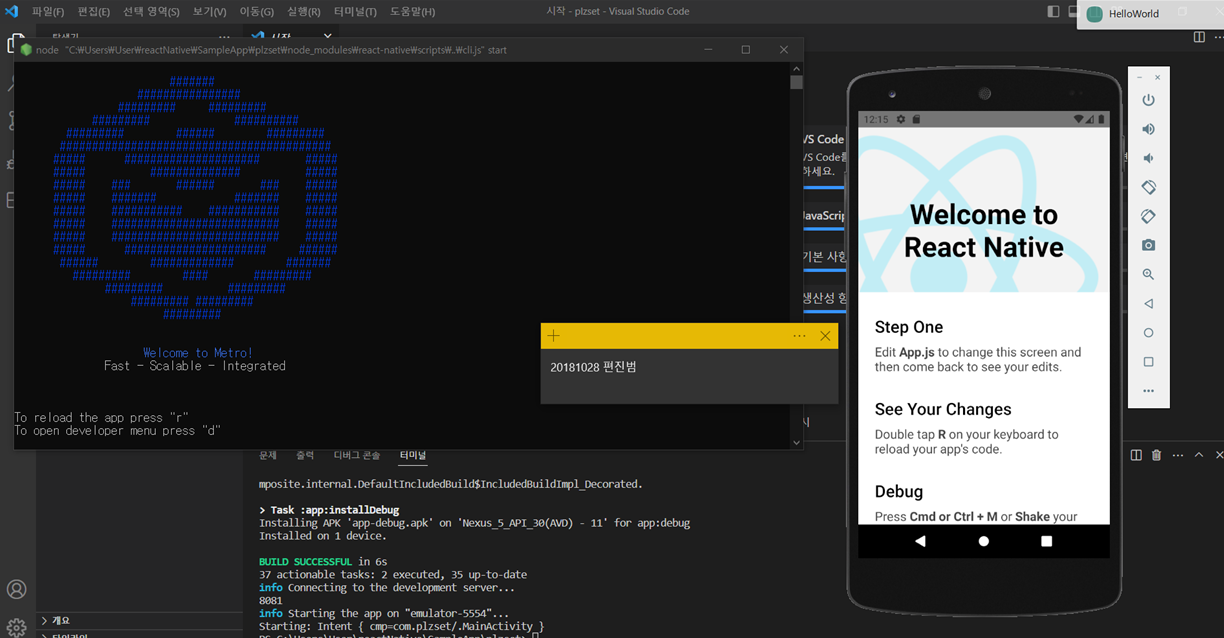Open 도움말(H) menu
The height and width of the screenshot is (638, 1224).
[412, 12]
